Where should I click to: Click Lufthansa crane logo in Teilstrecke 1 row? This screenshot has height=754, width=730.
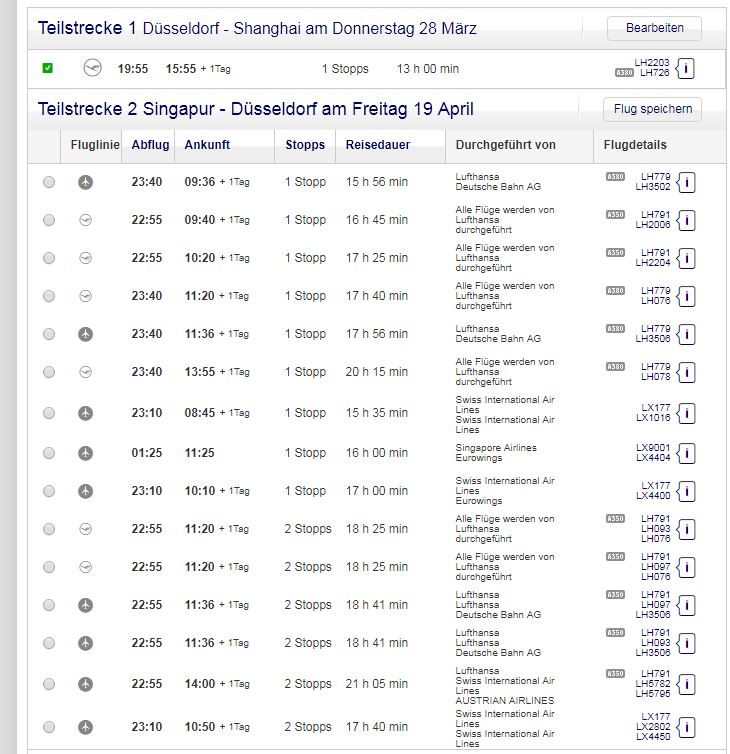(x=93, y=69)
